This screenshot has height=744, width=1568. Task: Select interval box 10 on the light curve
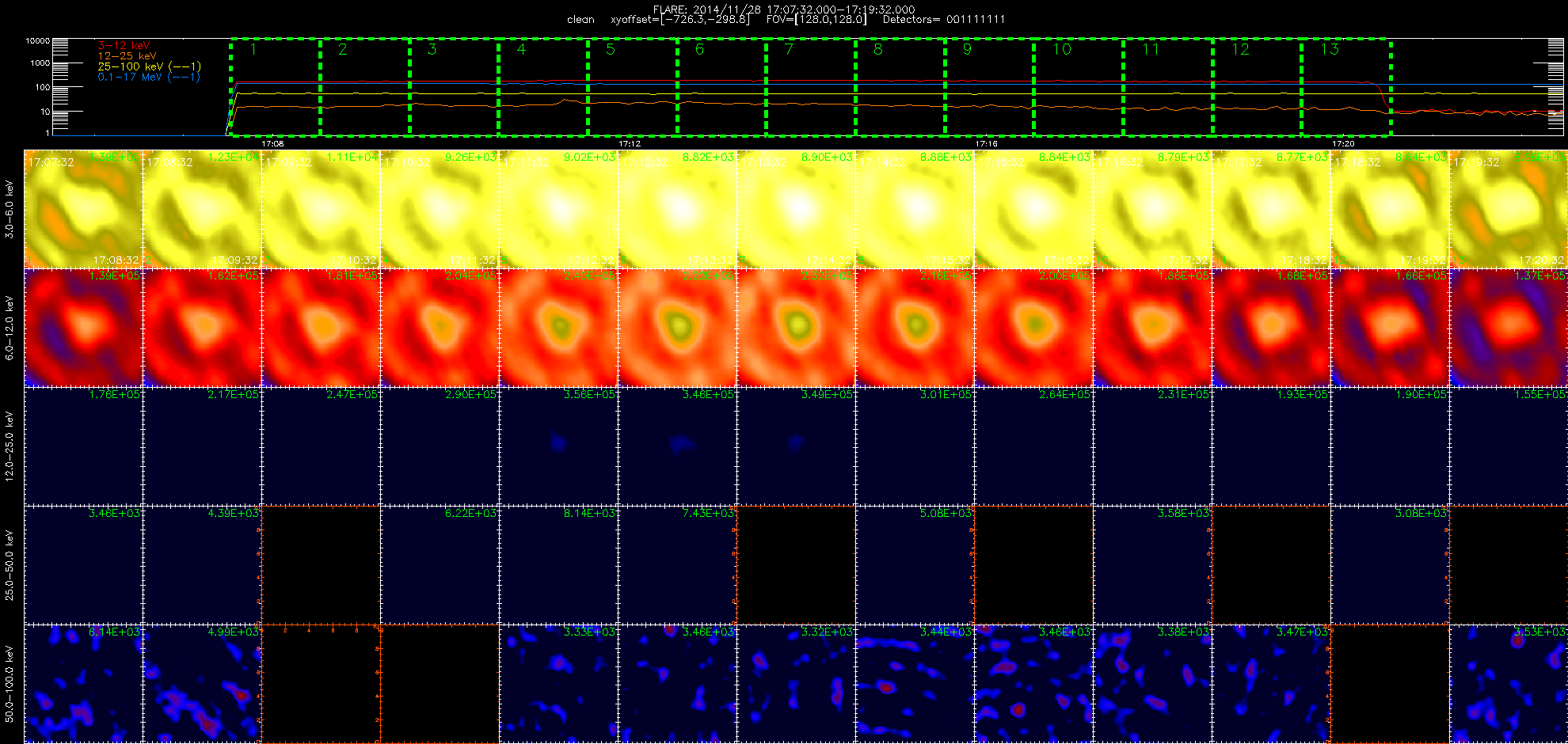point(1079,87)
